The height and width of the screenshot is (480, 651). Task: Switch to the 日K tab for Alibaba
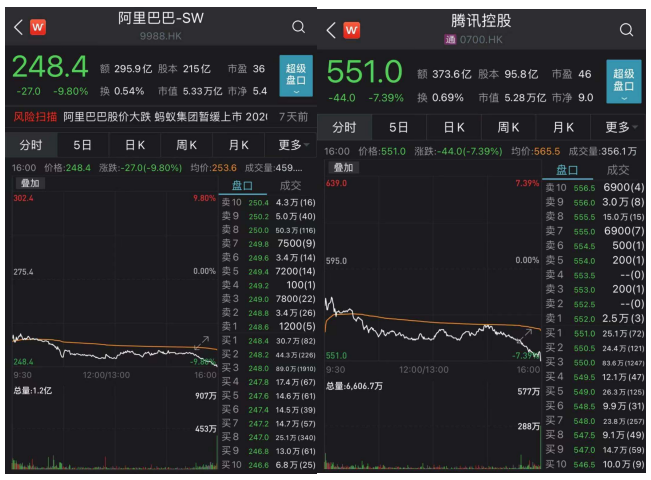(135, 145)
